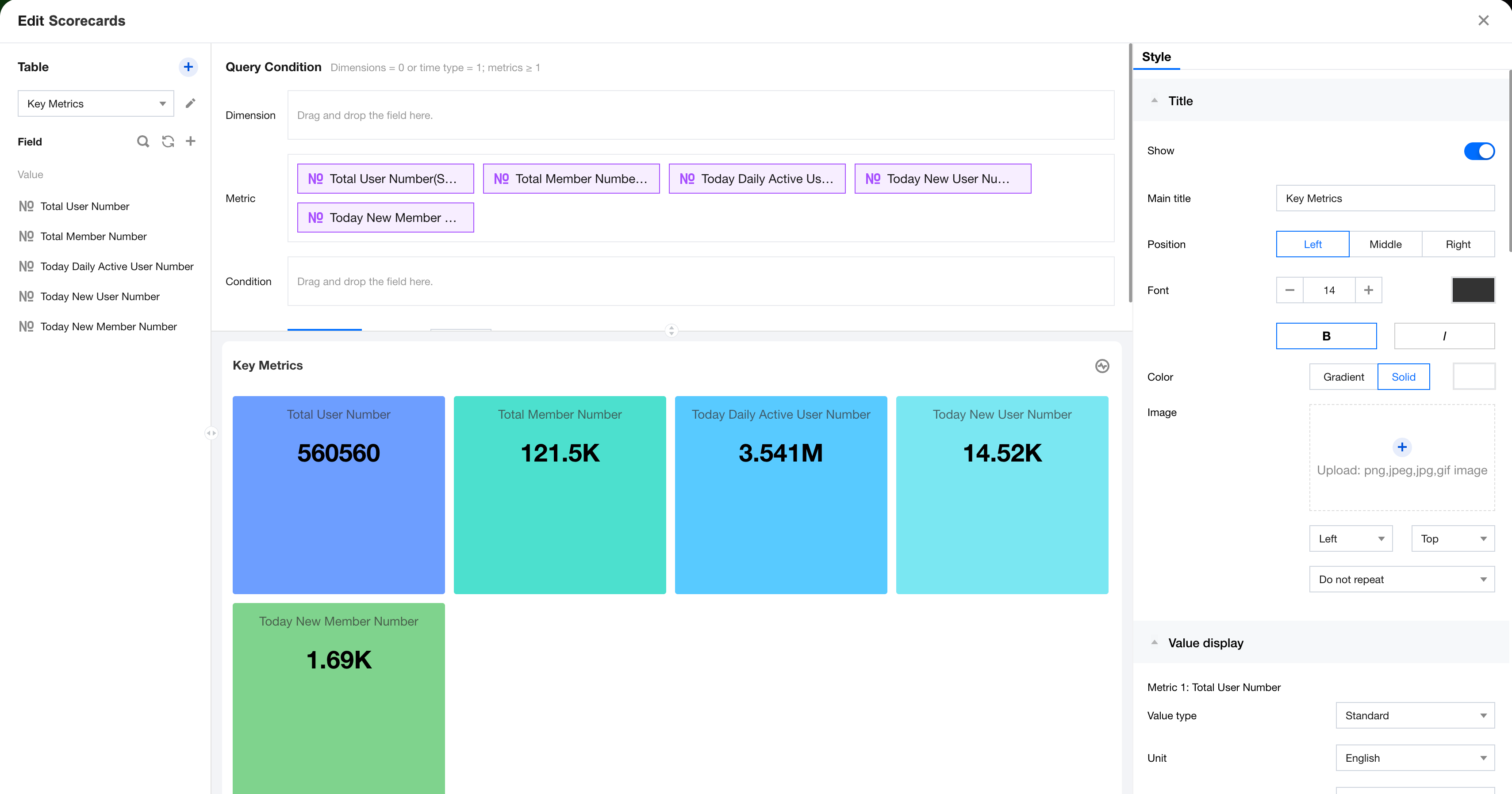The image size is (1512, 794).
Task: Open the Do not repeat dropdown
Action: pos(1401,580)
